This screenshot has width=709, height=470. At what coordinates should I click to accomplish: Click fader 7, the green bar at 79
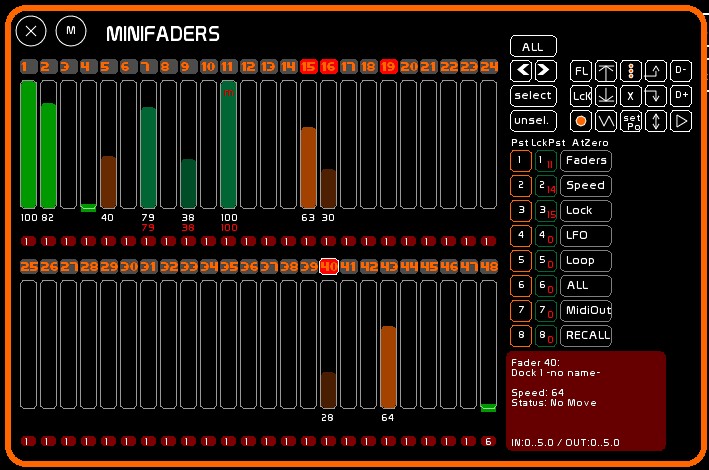pos(148,145)
